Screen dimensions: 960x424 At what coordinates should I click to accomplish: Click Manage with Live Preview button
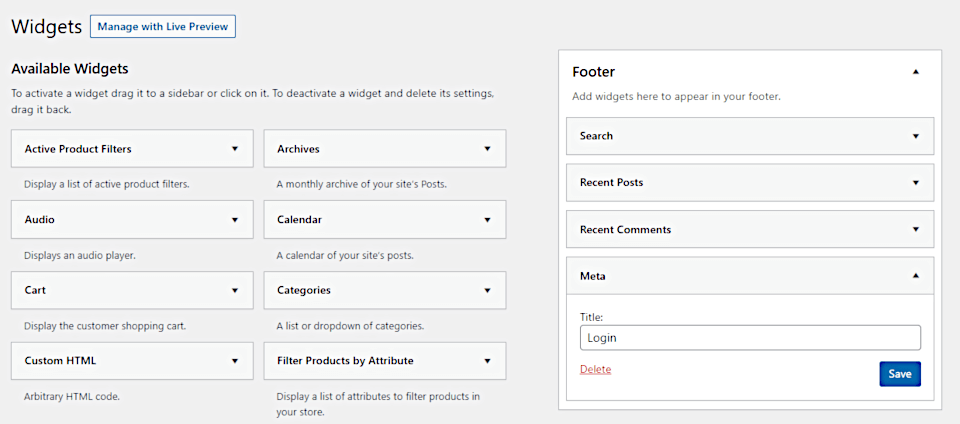tap(162, 27)
